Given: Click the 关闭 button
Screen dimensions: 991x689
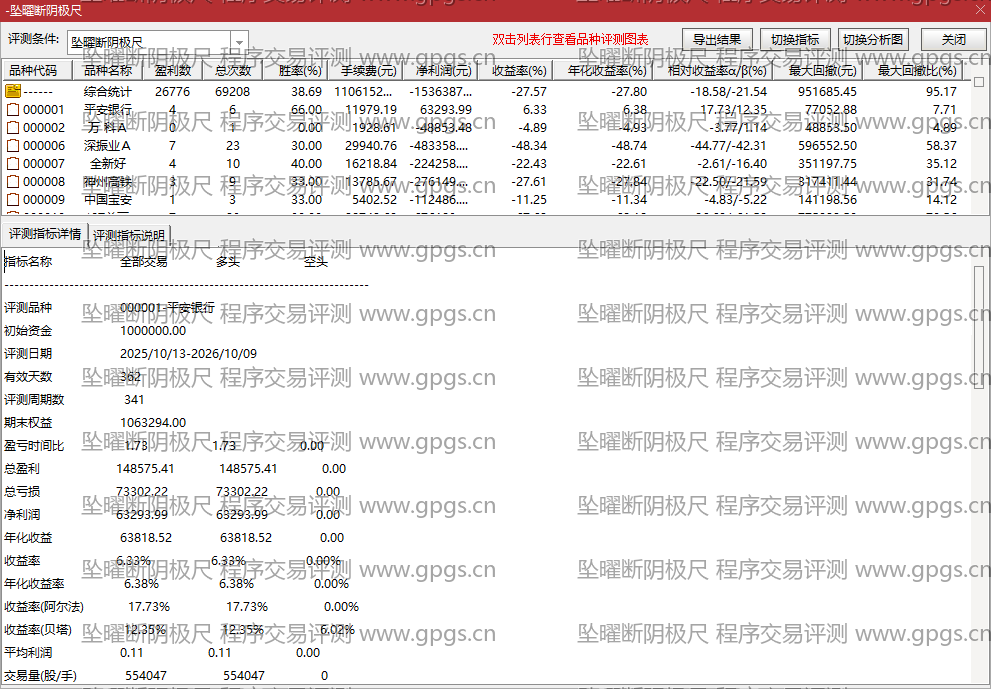Looking at the screenshot, I should click(953, 40).
